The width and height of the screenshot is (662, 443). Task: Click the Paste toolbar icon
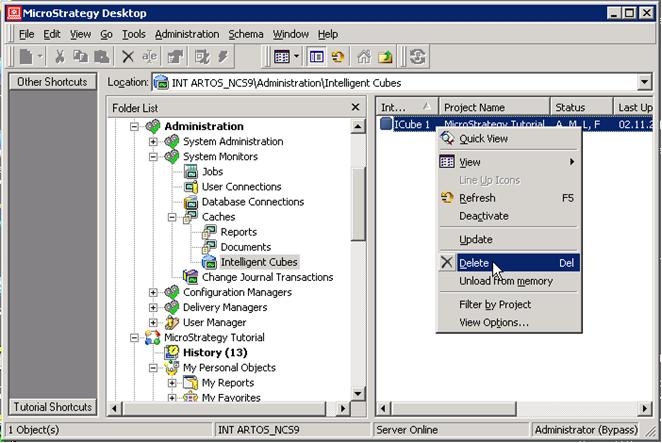click(x=101, y=57)
